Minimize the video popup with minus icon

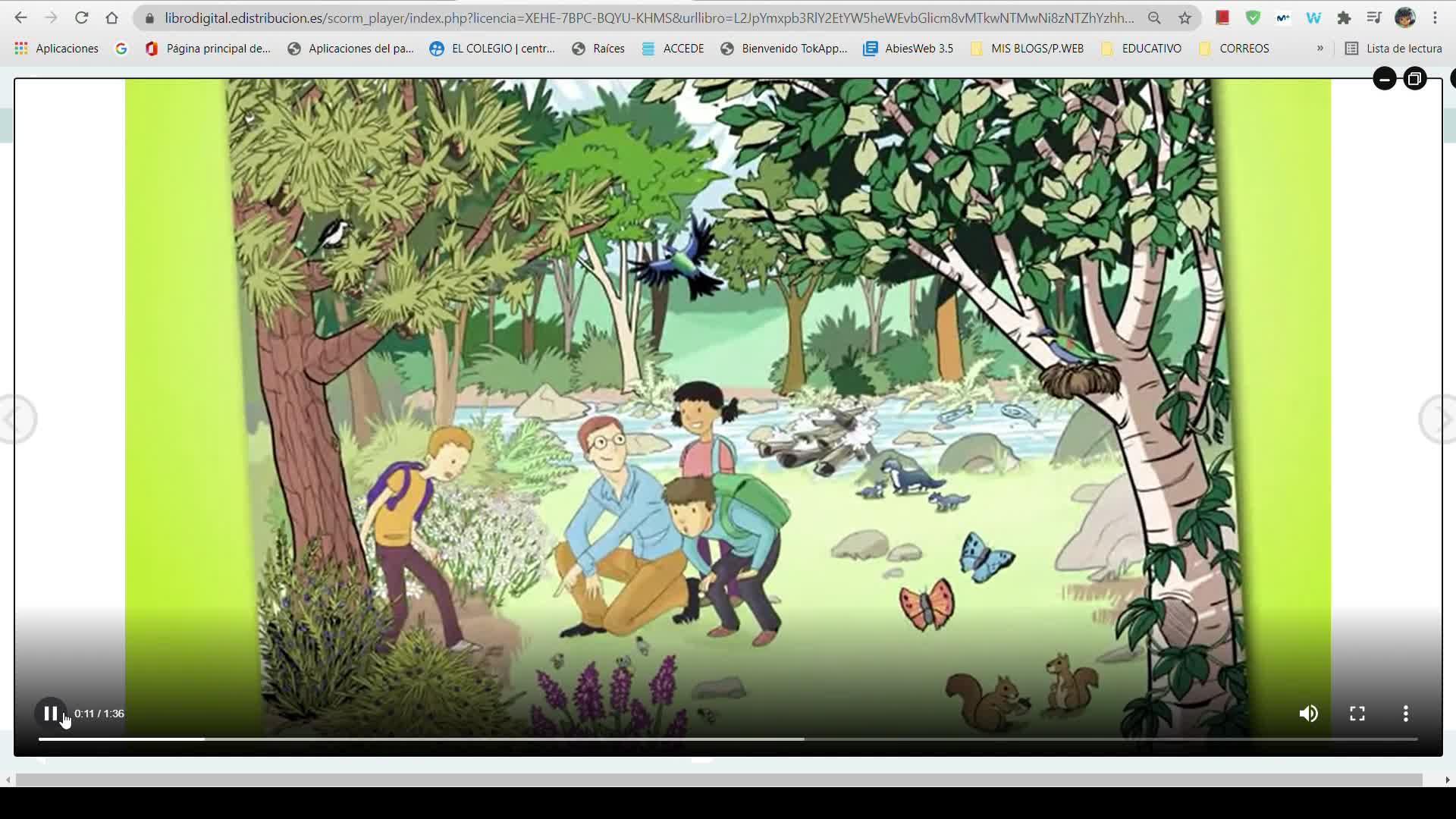coord(1384,79)
